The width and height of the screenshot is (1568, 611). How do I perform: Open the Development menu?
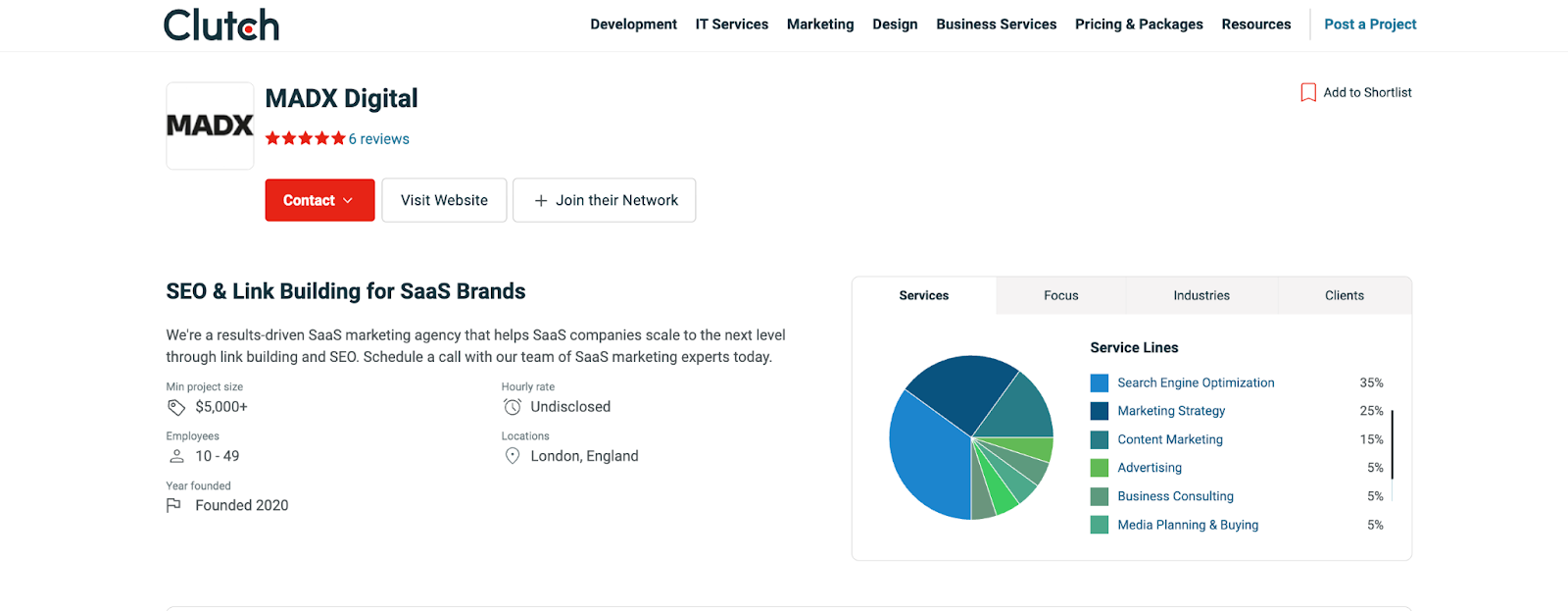(x=633, y=25)
